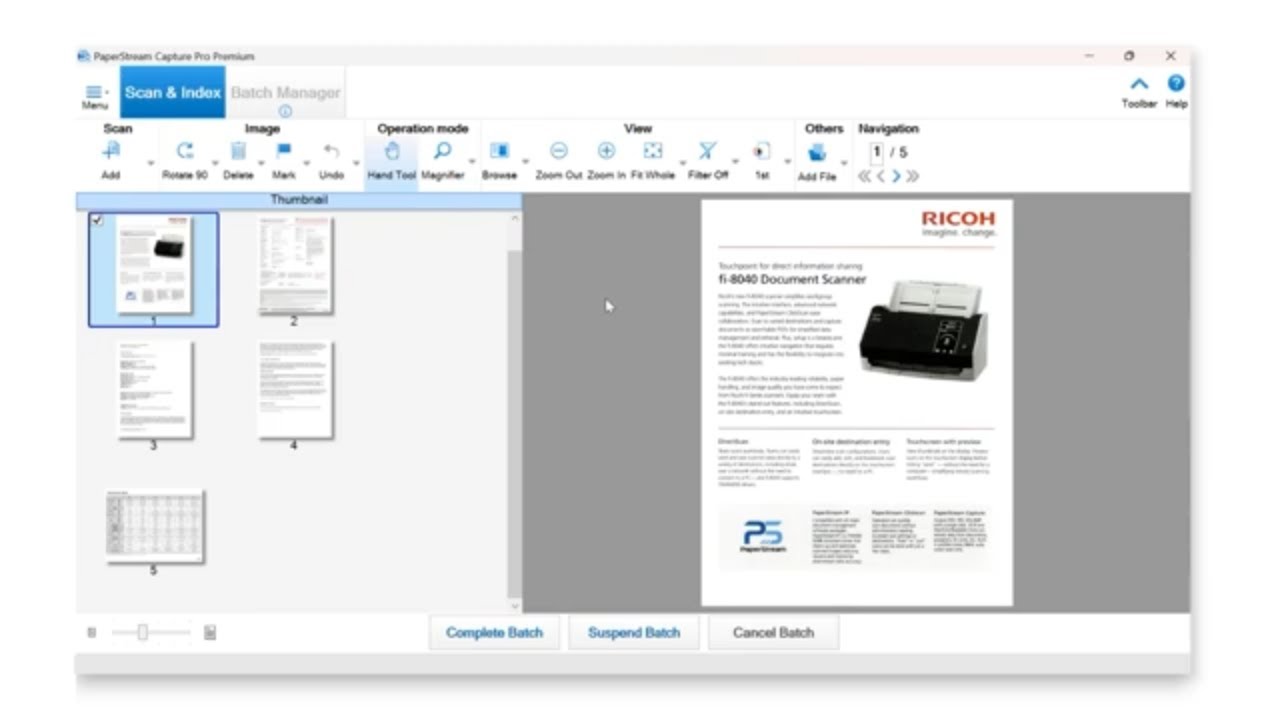The image size is (1280, 720).
Task: Toggle the checkbox on thumbnail 1
Action: pos(97,220)
